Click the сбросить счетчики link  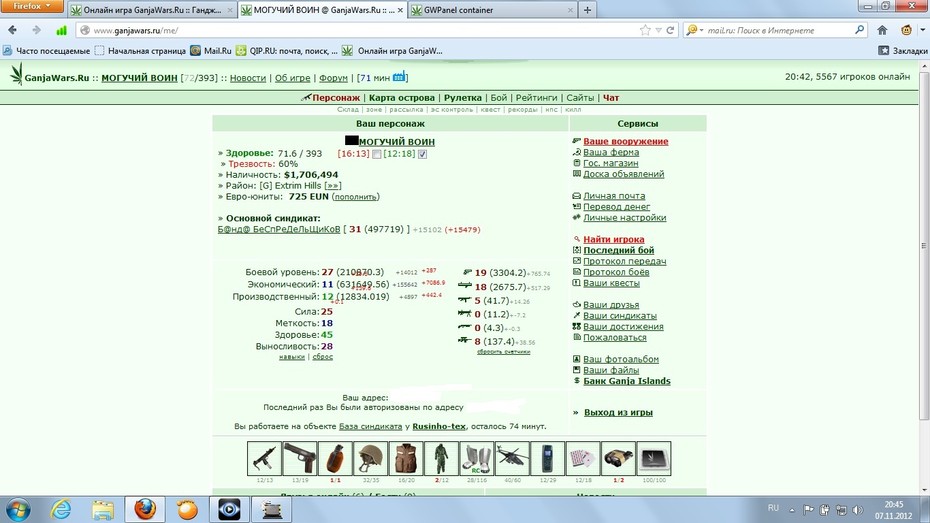(503, 352)
